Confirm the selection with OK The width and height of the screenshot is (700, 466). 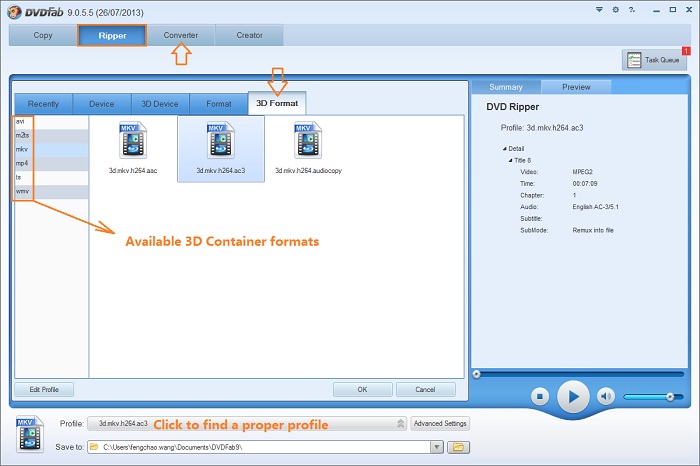(x=362, y=389)
